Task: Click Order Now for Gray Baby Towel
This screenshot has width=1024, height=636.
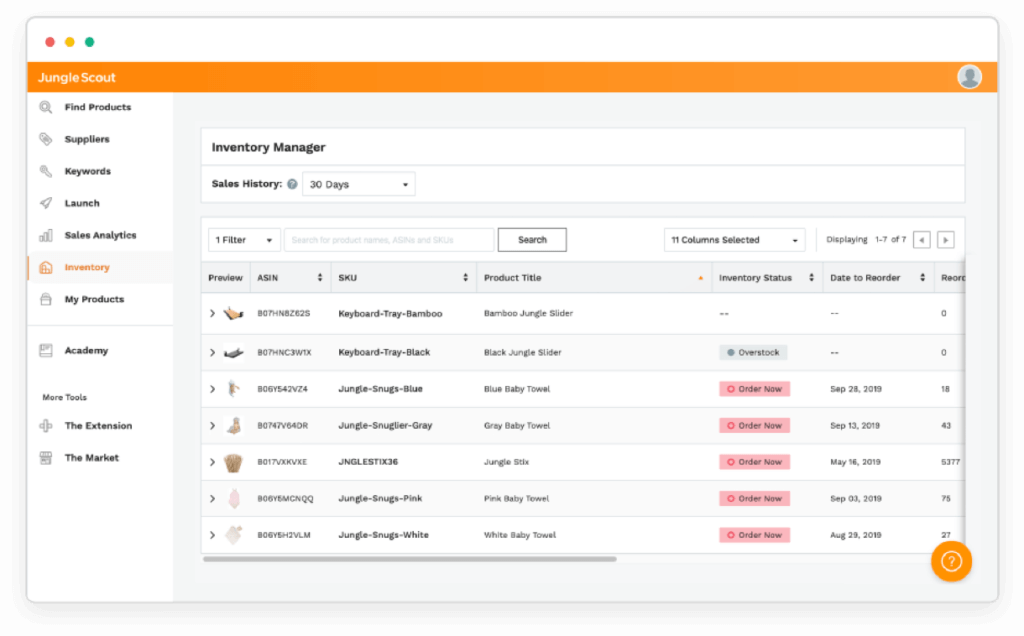Action: [755, 426]
